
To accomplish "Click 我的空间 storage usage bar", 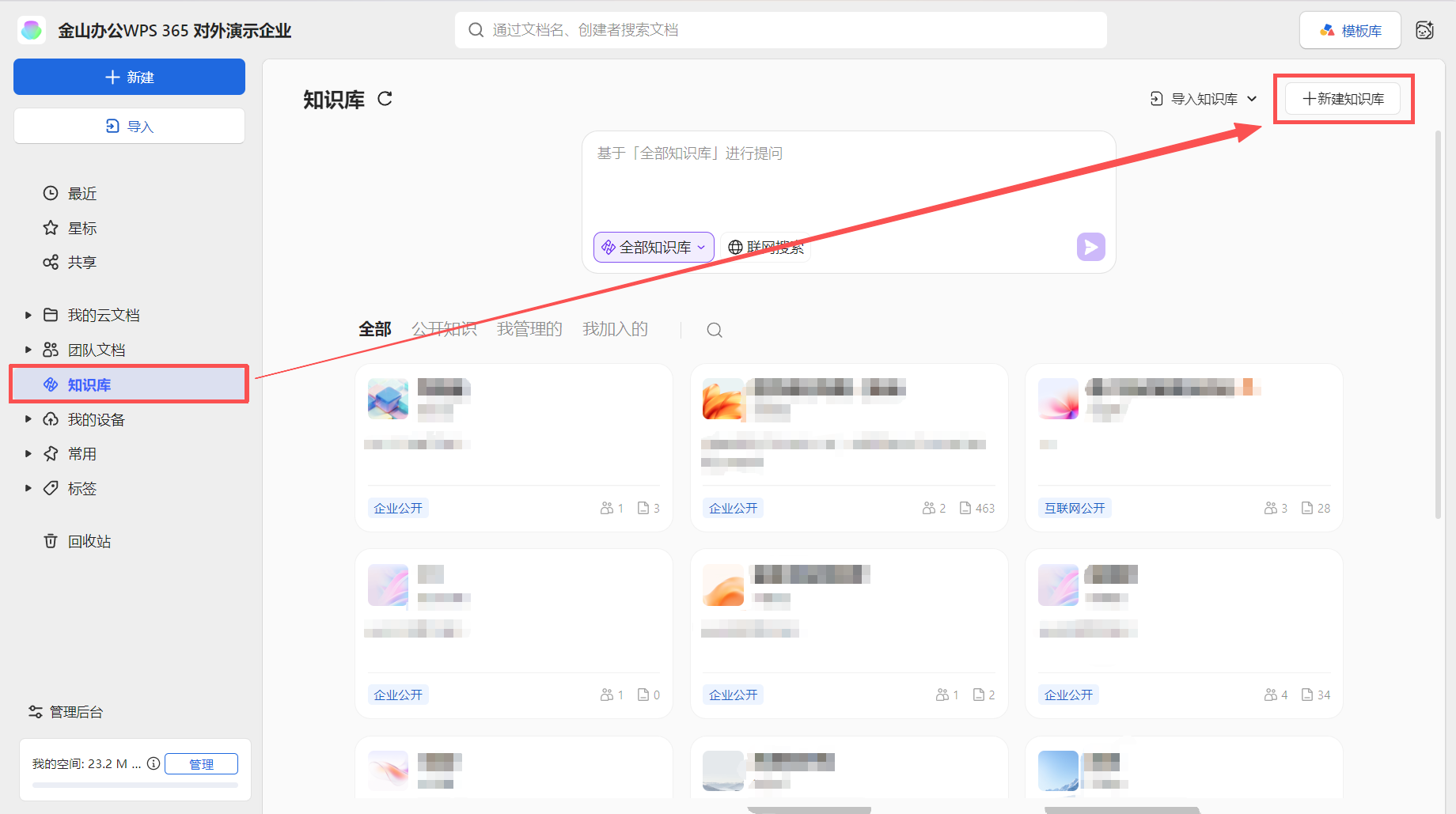I will (x=135, y=786).
